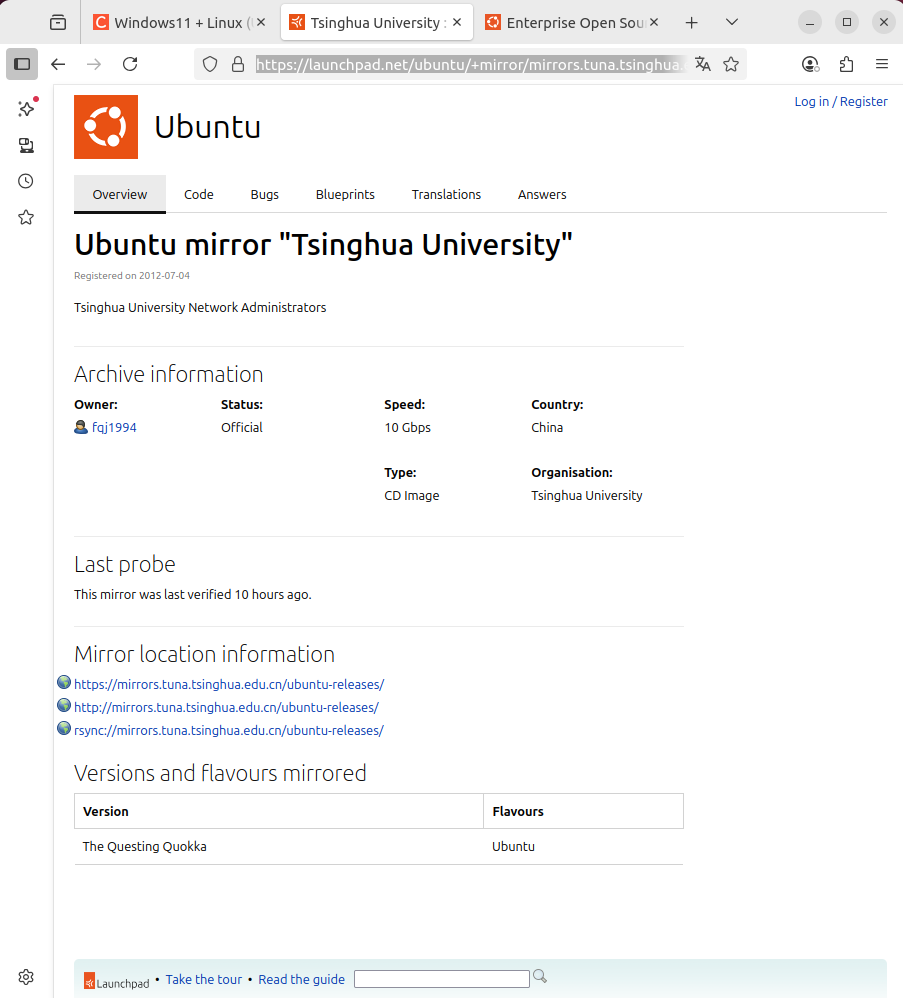Open rsync ubuntu-releases mirror link

229,730
